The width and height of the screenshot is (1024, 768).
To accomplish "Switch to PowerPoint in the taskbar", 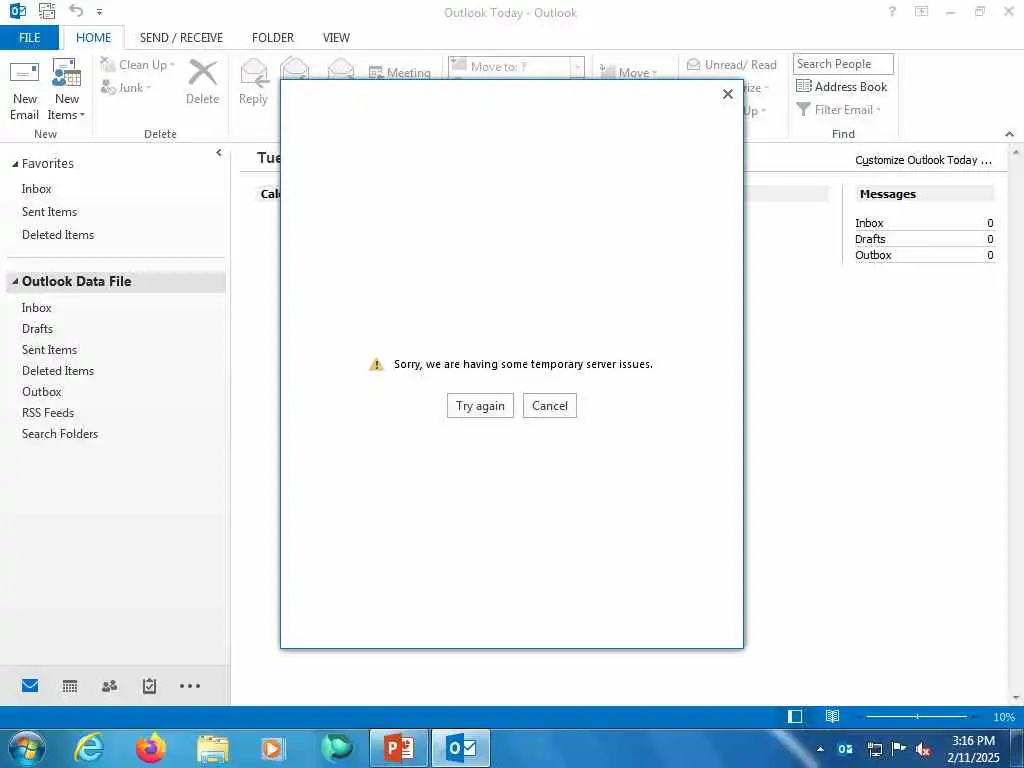I will click(x=398, y=748).
